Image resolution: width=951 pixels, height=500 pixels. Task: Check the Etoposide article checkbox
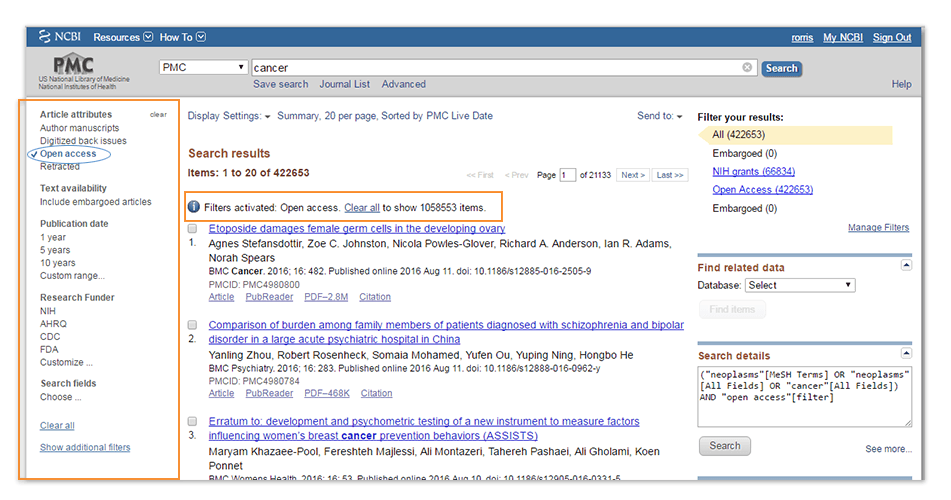(x=194, y=229)
